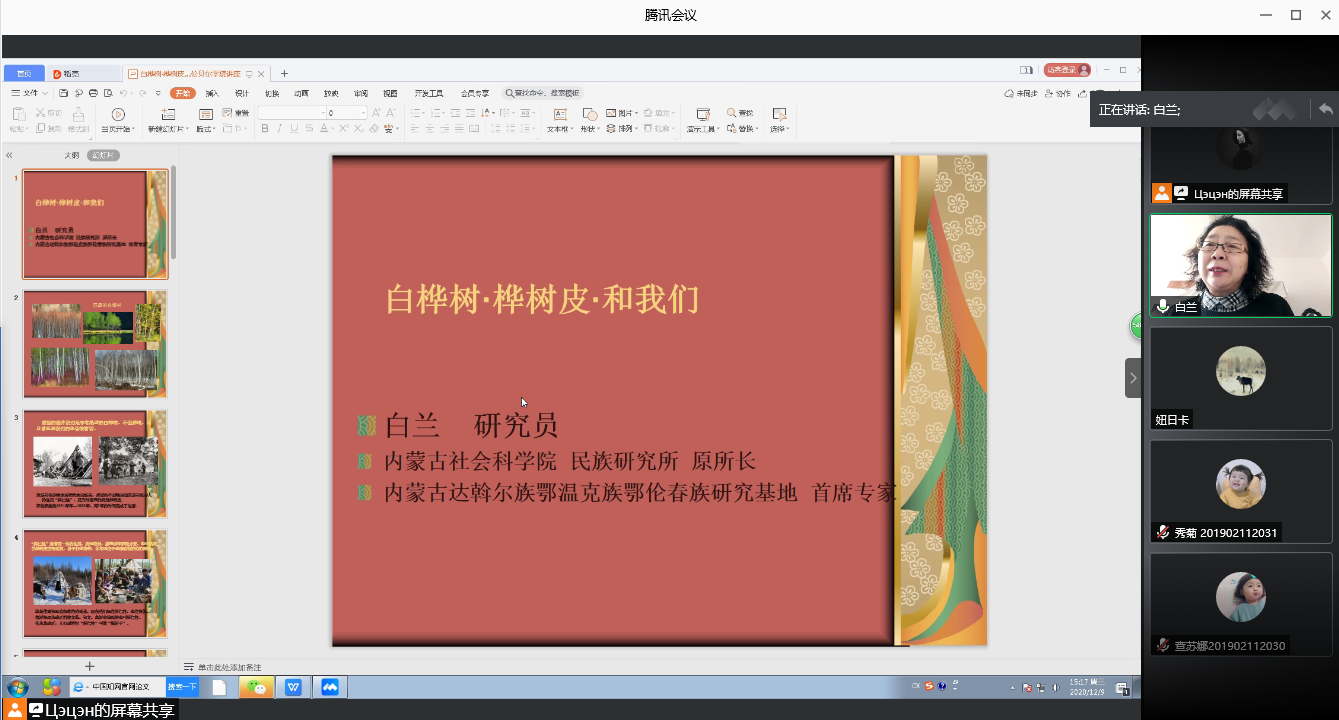
Task: Click 白兰's microphone status icon
Action: pos(1163,307)
